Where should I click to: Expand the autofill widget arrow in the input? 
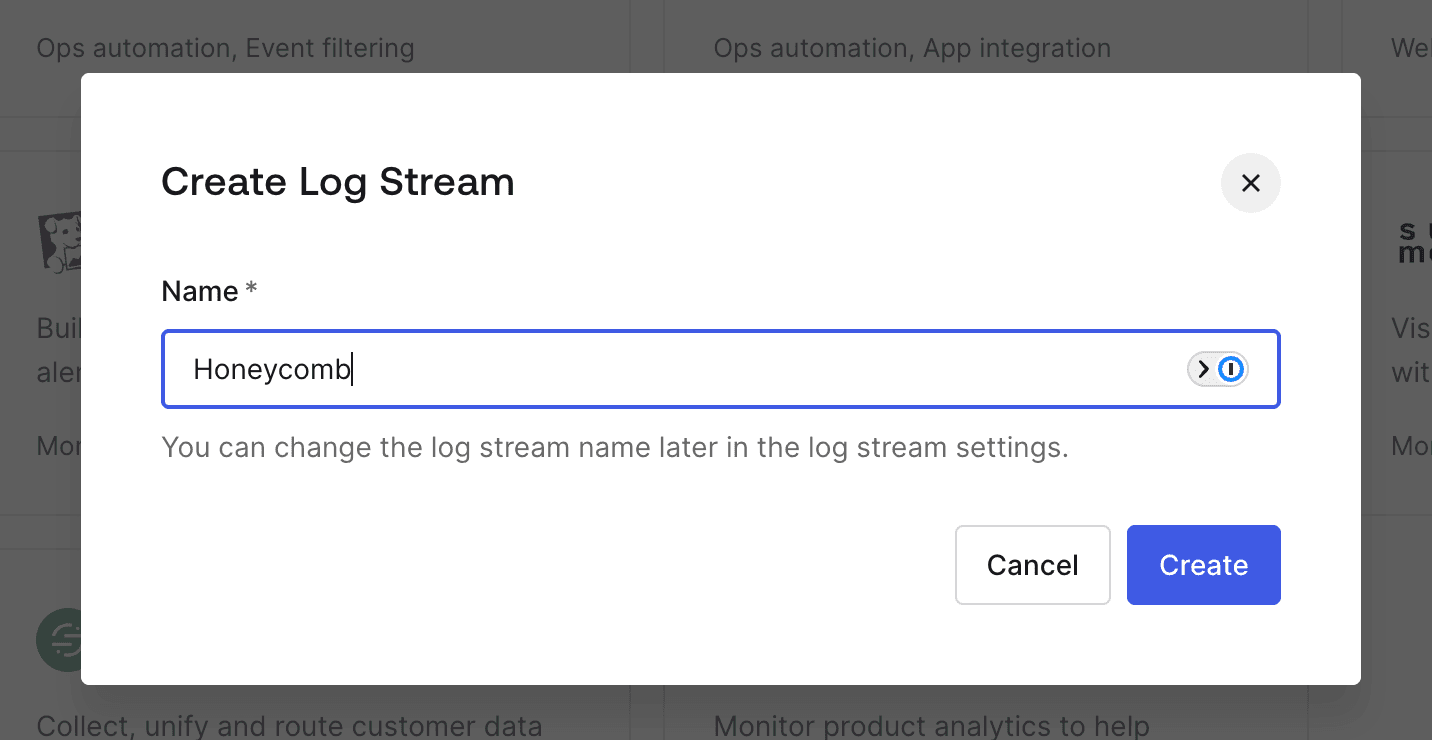[1204, 369]
